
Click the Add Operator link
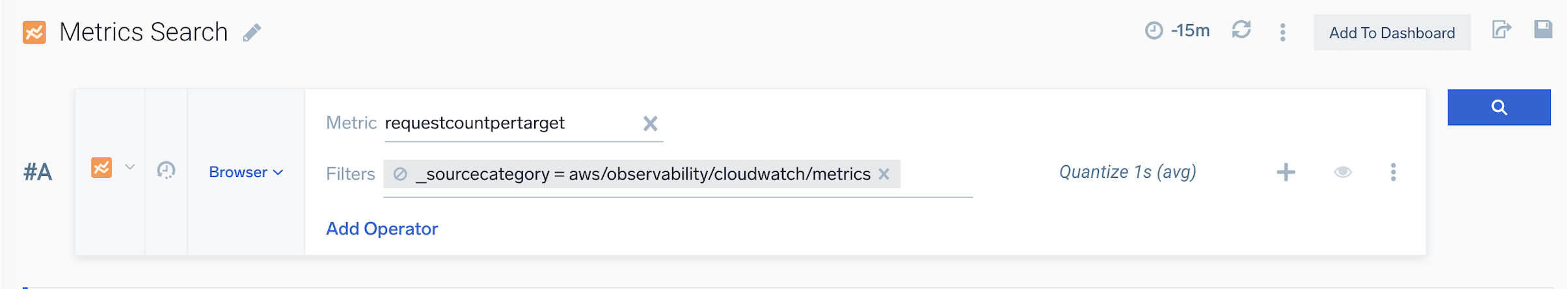(x=382, y=229)
